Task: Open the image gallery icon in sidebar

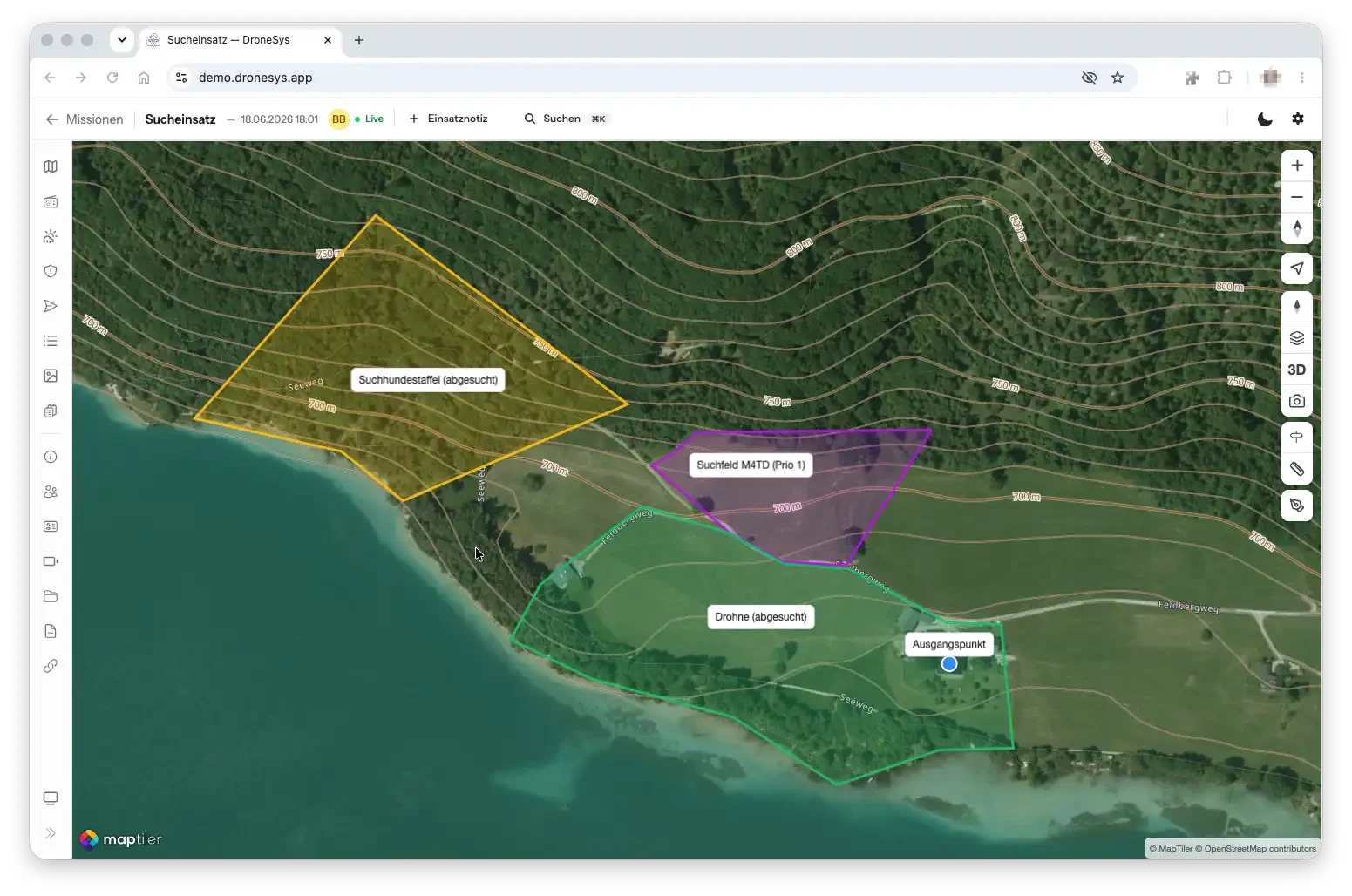Action: 51,376
